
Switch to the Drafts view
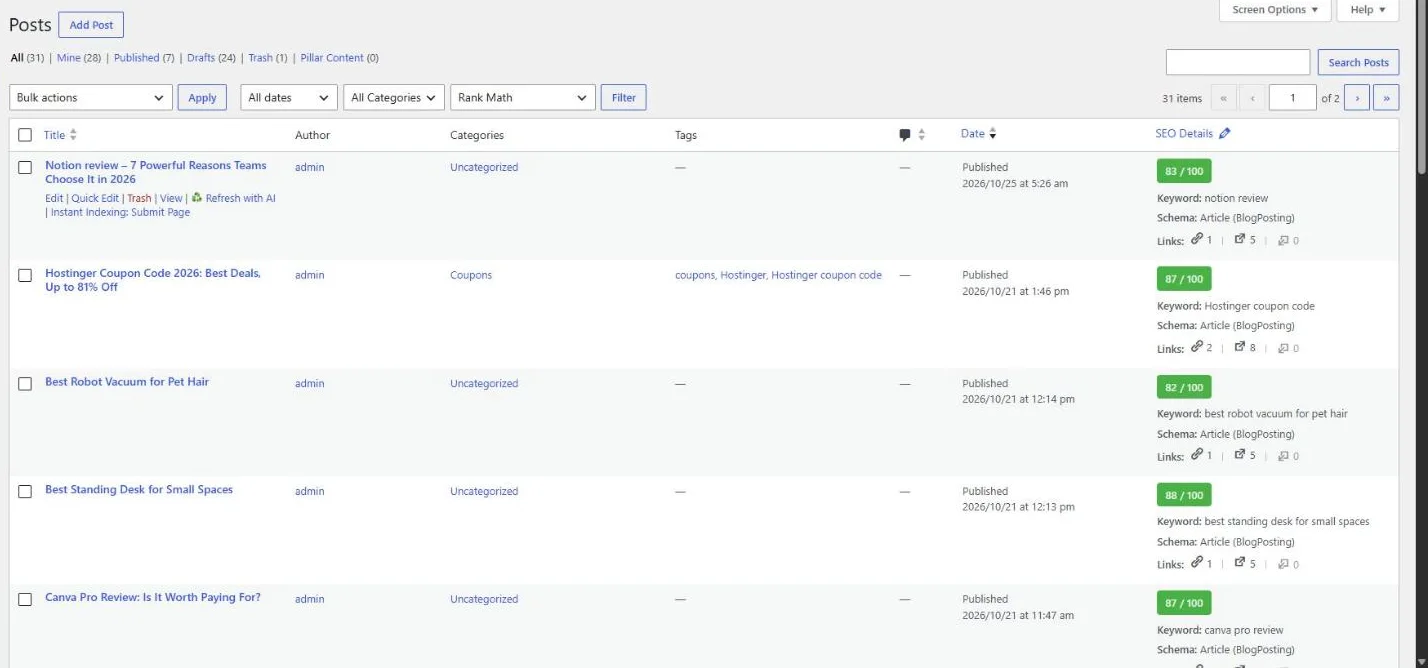tap(211, 58)
